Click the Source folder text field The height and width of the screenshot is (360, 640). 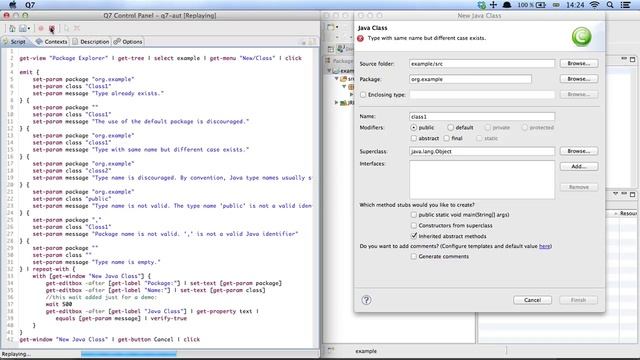482,64
